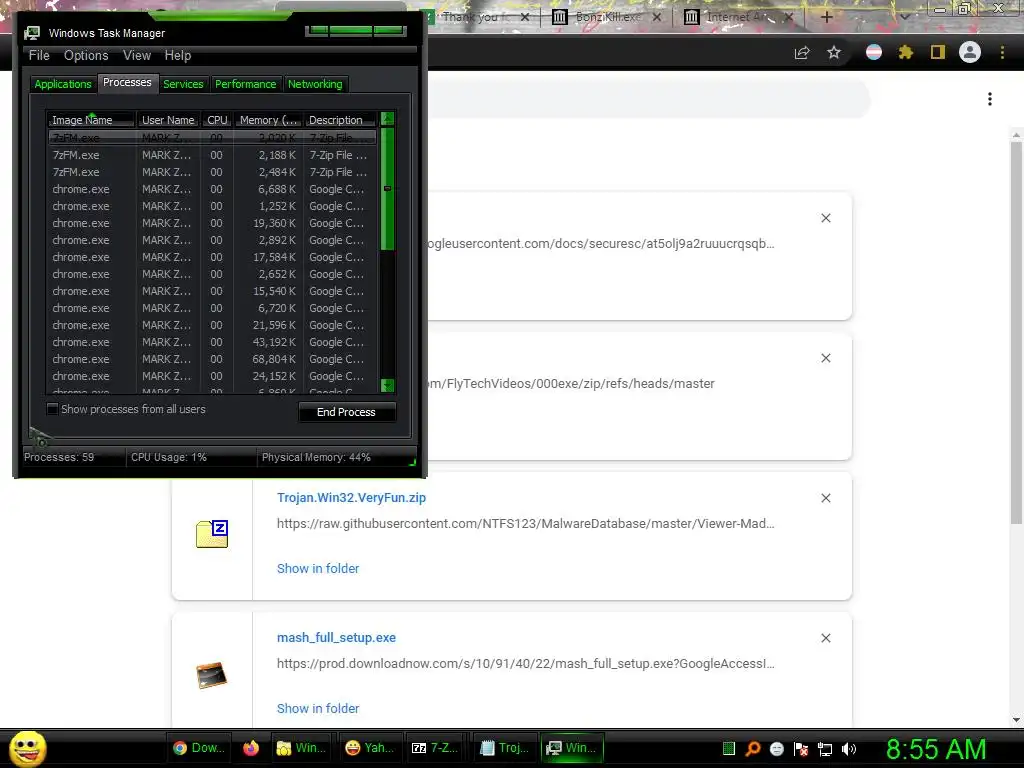The image size is (1024, 768).
Task: Click the Chrome share page icon
Action: 802,52
